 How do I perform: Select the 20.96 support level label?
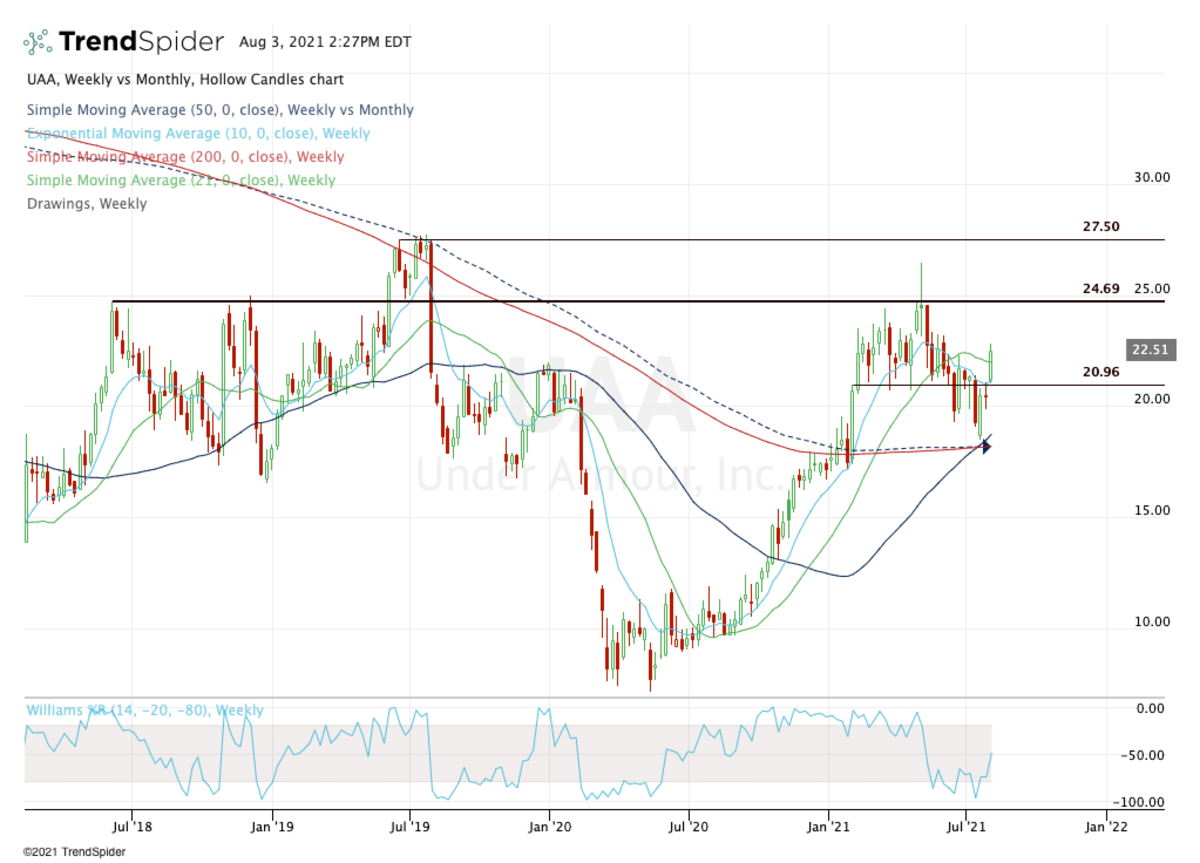point(1101,372)
